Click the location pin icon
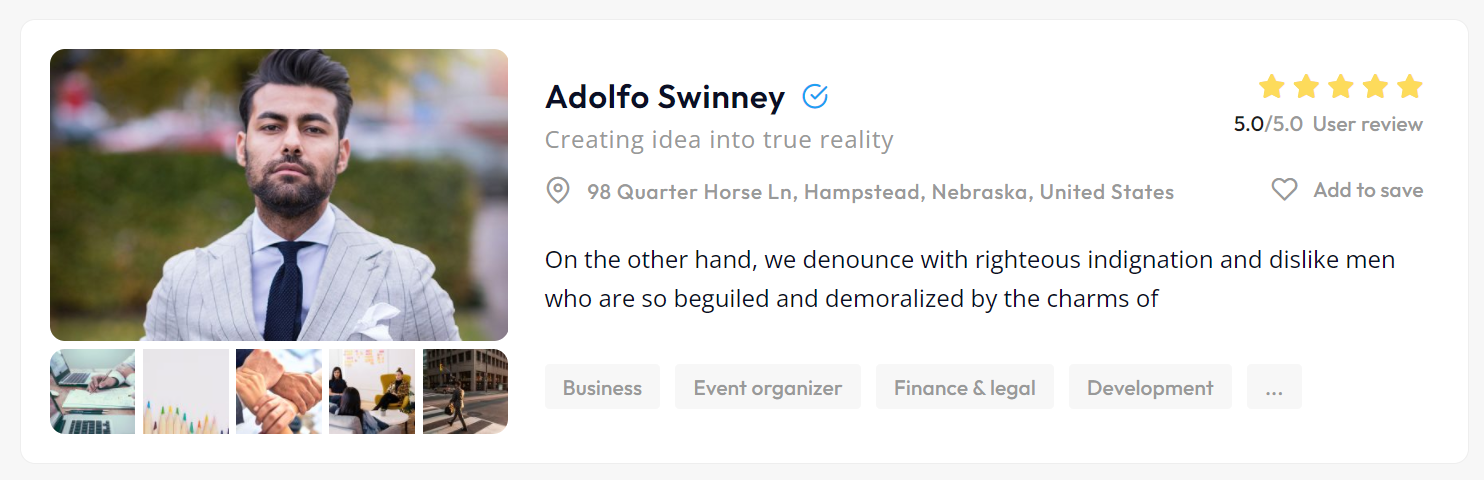Image resolution: width=1484 pixels, height=480 pixels. pyautogui.click(x=558, y=191)
